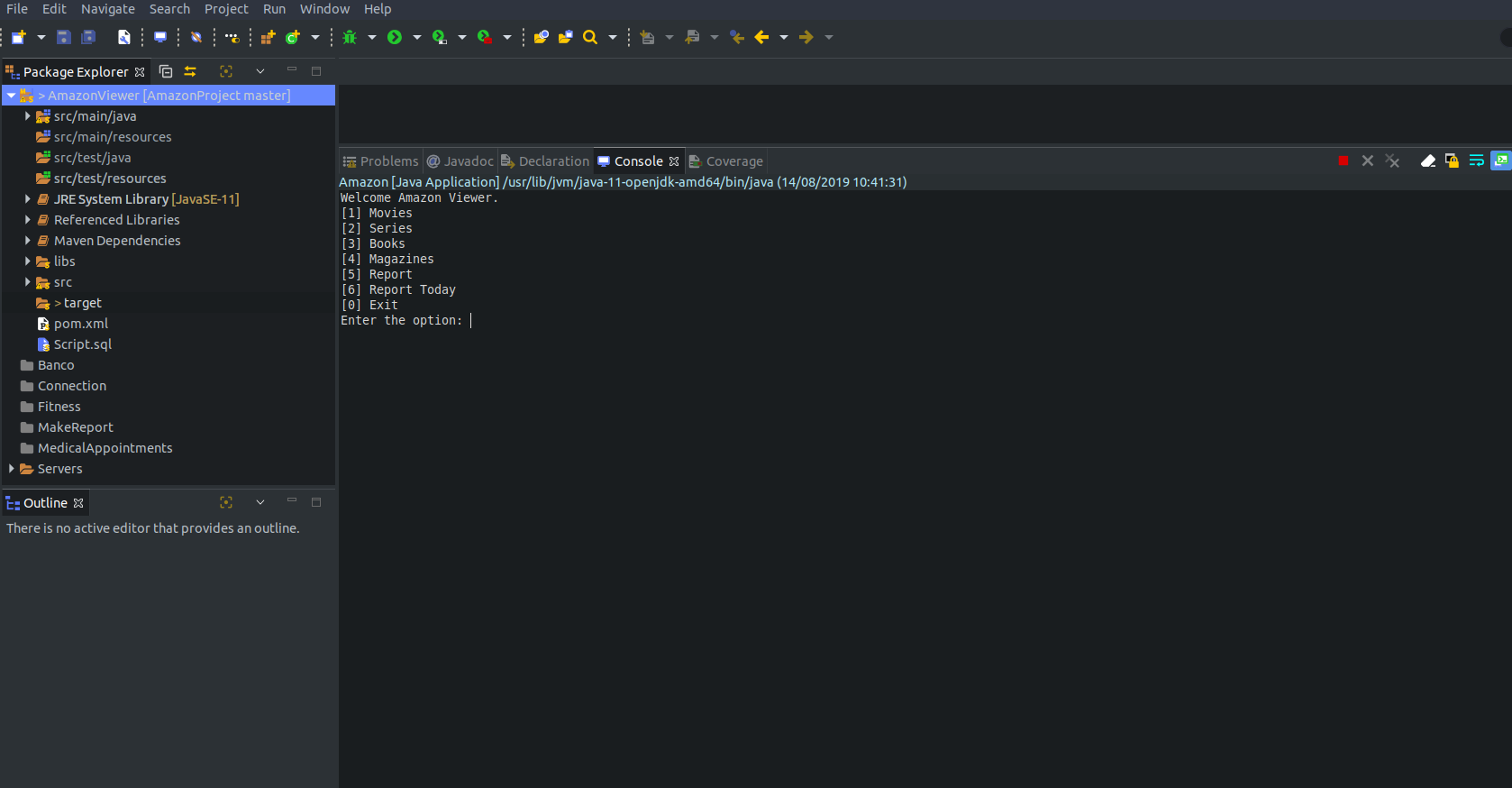The width and height of the screenshot is (1512, 788).
Task: Expand the Servers project
Action: tap(11, 469)
